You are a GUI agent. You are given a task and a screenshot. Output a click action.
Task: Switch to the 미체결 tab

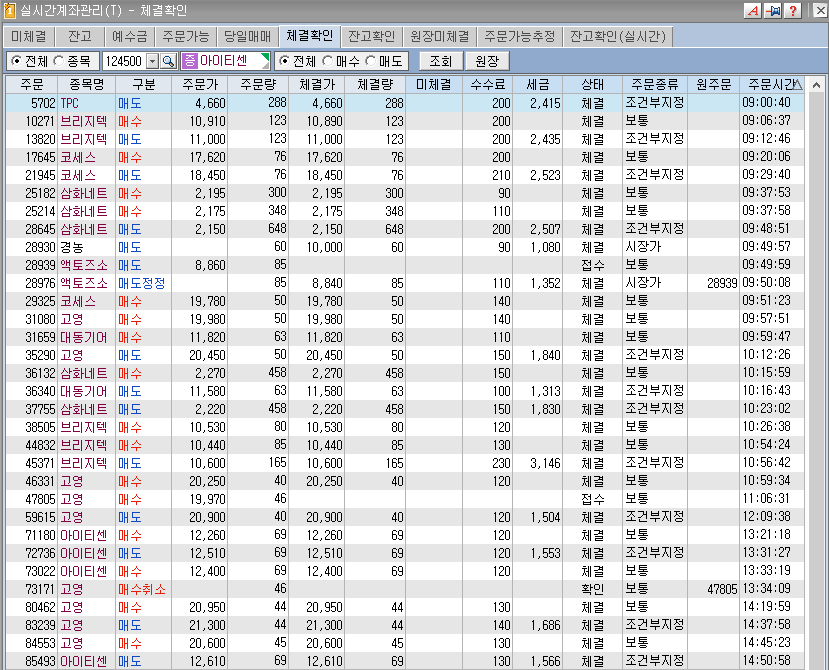click(x=29, y=36)
